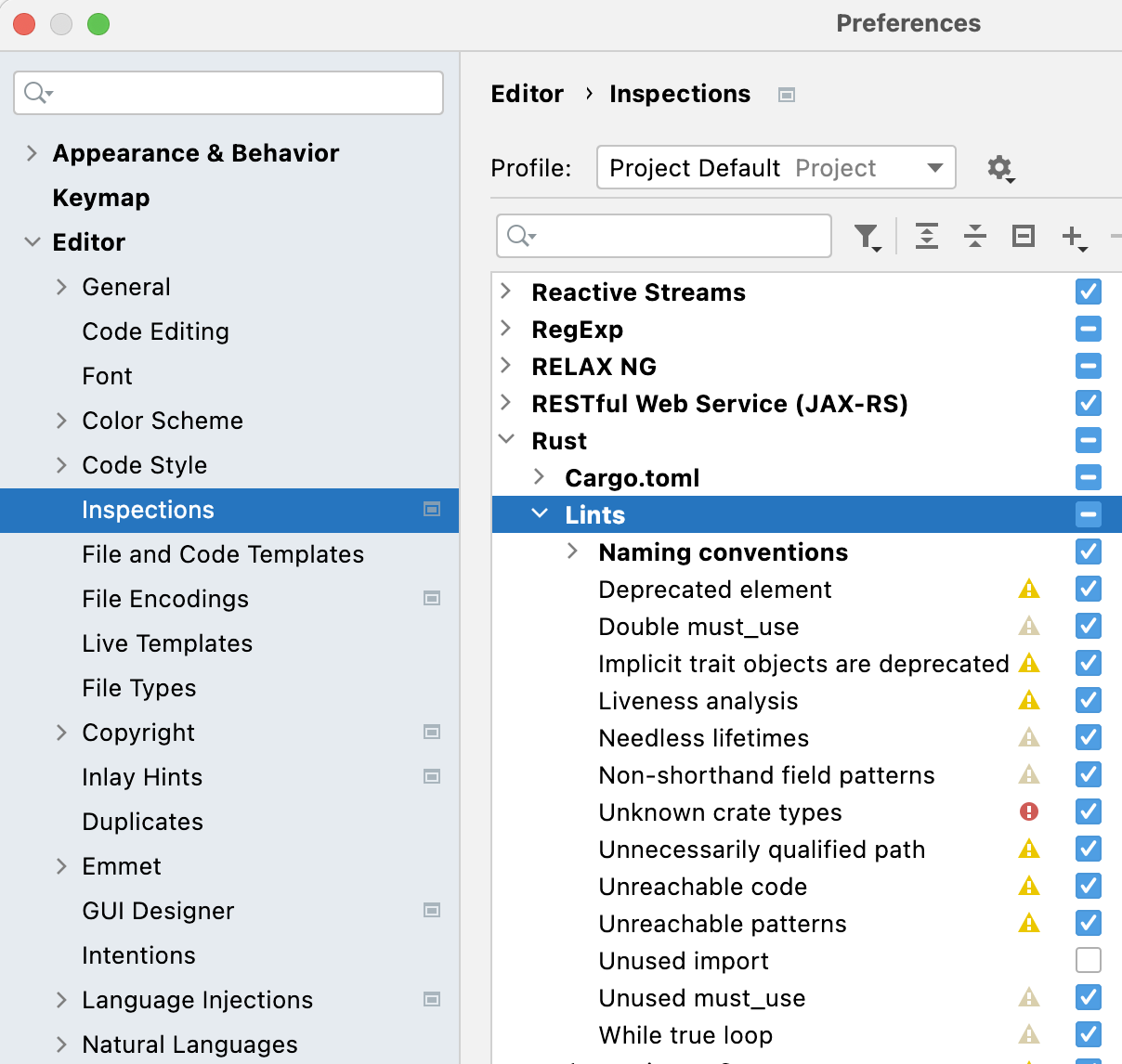Disable the Needless lifetimes inspection

click(1088, 737)
